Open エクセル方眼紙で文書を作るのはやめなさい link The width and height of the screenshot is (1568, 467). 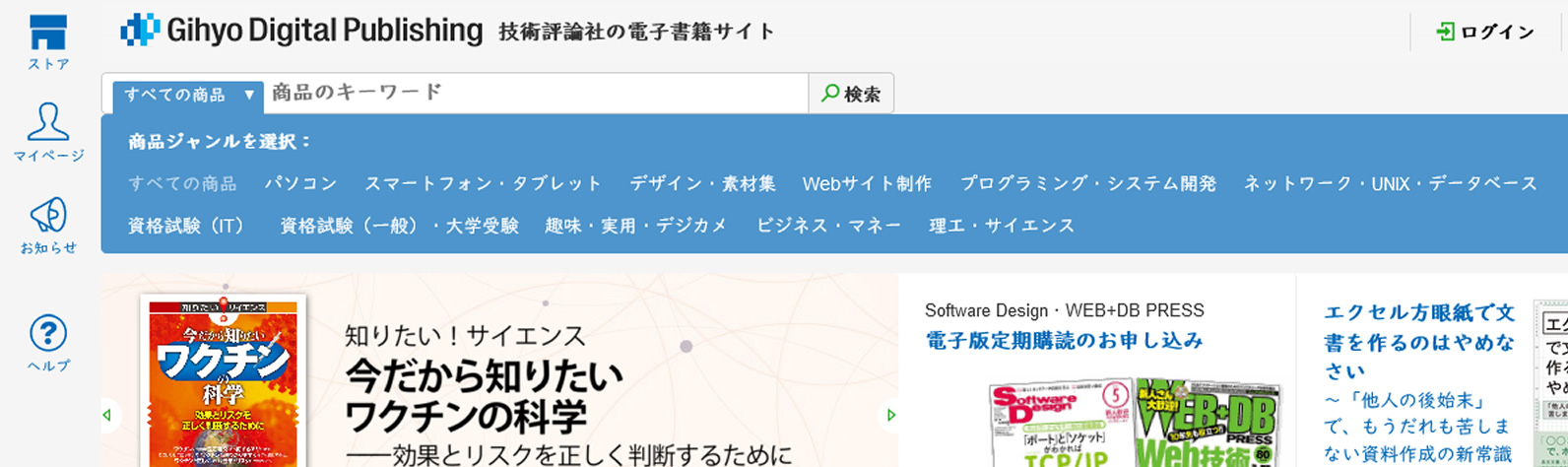click(1419, 342)
